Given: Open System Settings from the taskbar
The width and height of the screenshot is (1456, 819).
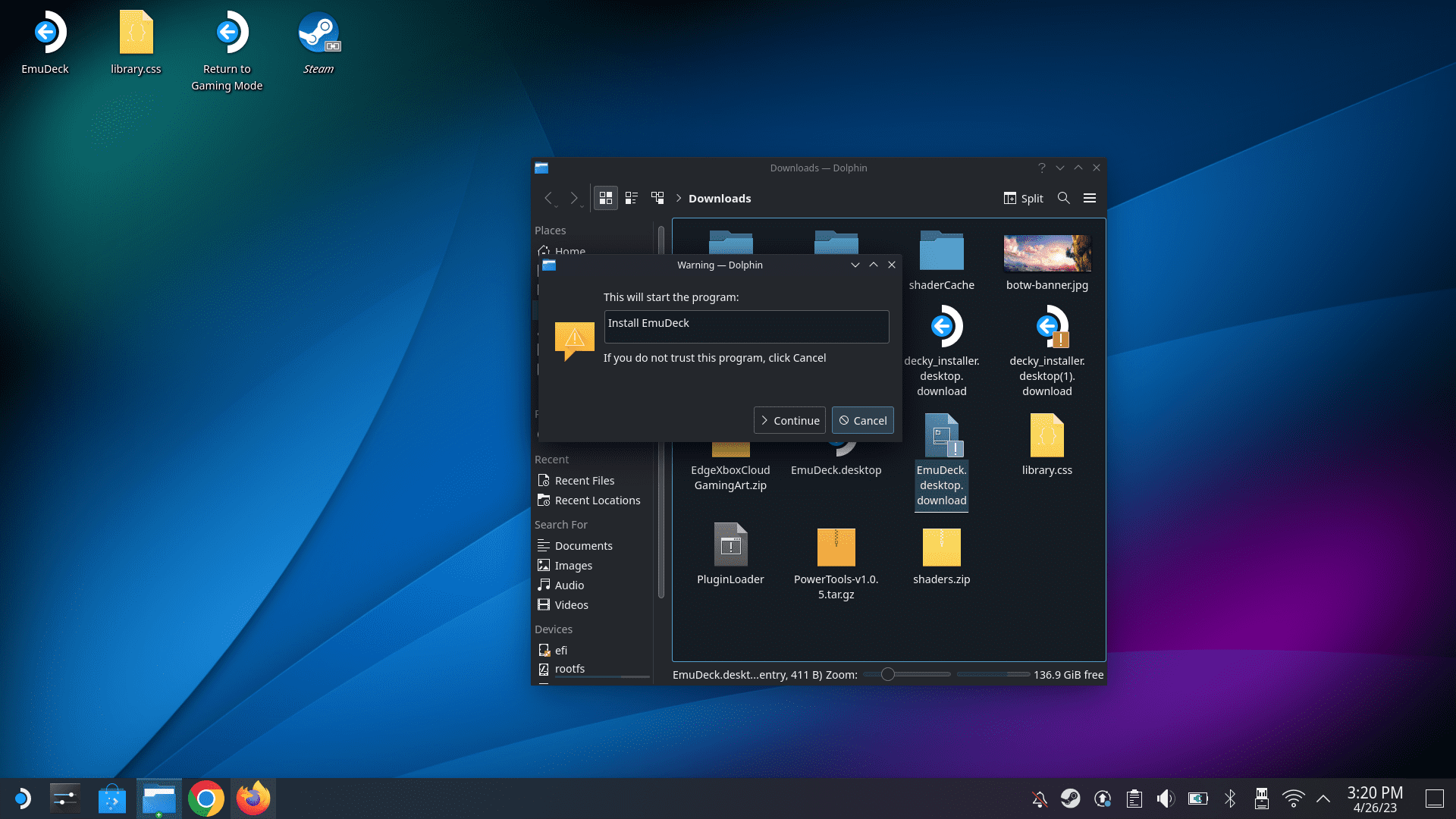Looking at the screenshot, I should 65,799.
